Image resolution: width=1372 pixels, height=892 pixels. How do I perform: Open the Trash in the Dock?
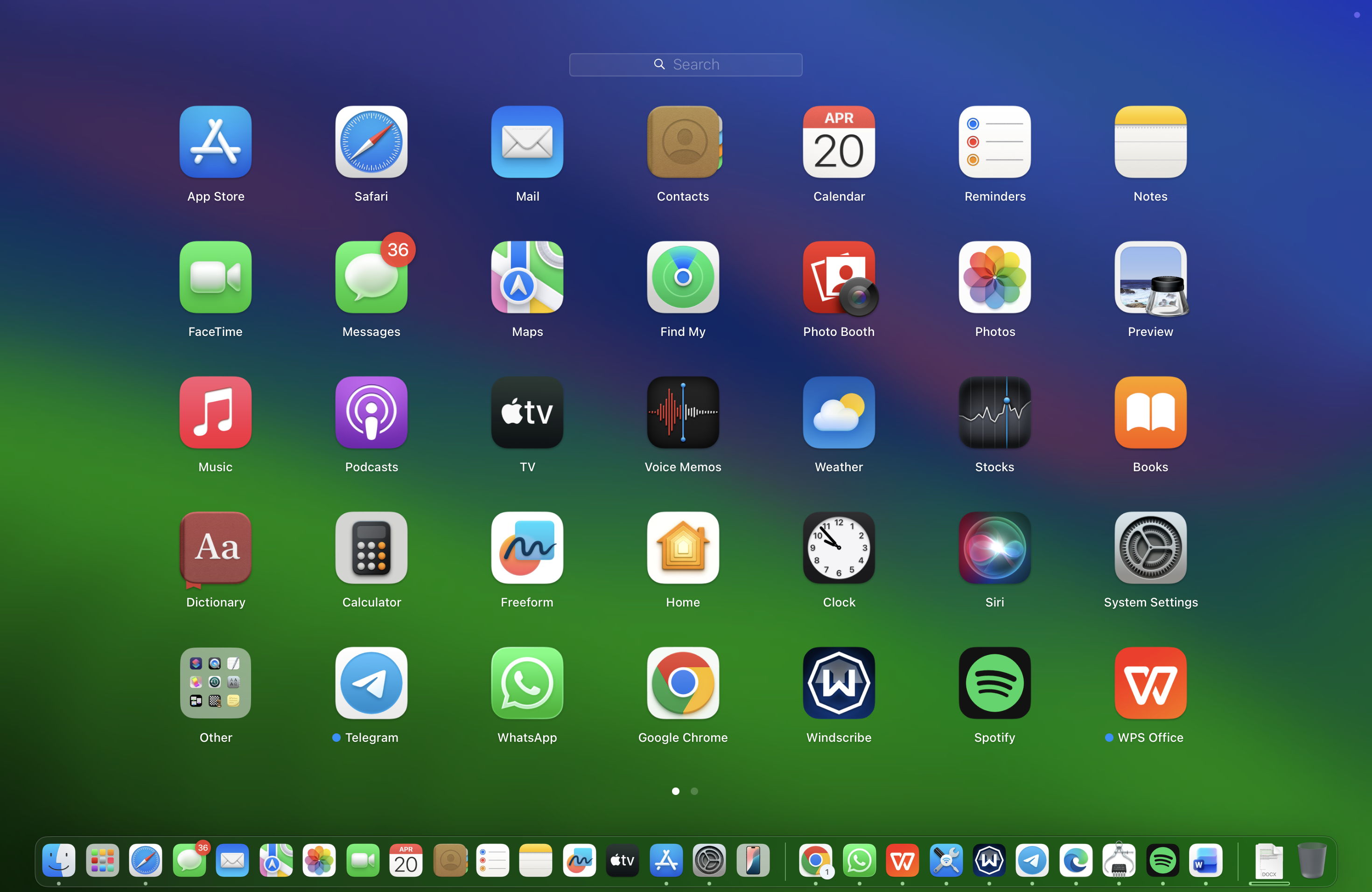[x=1312, y=861]
